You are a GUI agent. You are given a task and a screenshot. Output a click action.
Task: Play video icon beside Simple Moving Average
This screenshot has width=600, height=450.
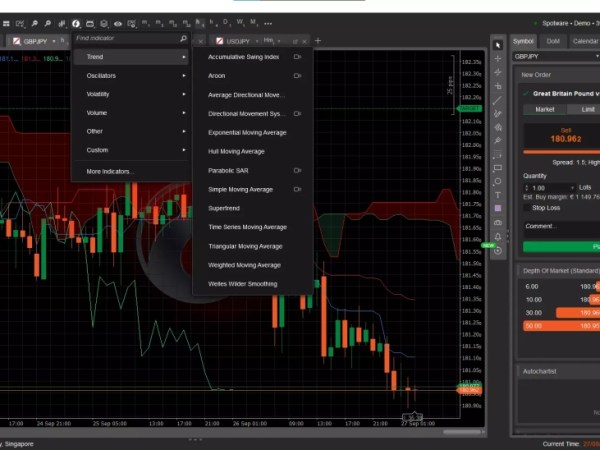(x=297, y=189)
